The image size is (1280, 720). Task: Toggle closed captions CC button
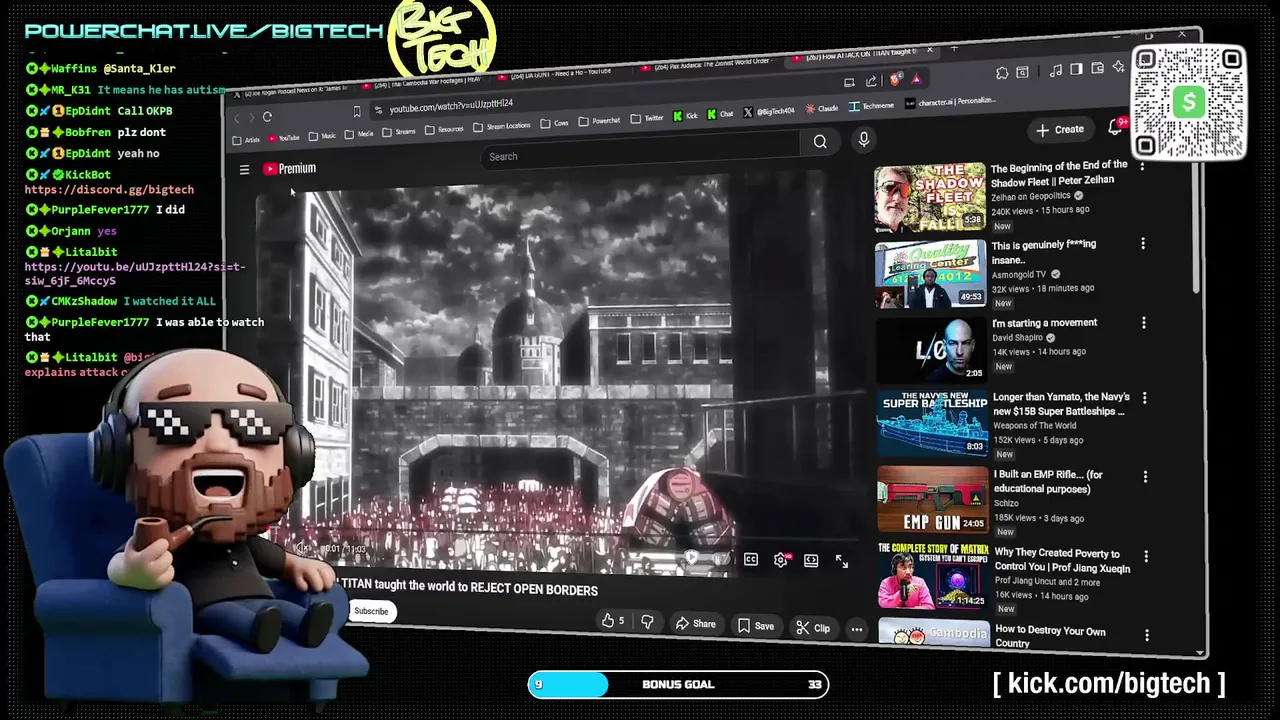click(x=751, y=559)
